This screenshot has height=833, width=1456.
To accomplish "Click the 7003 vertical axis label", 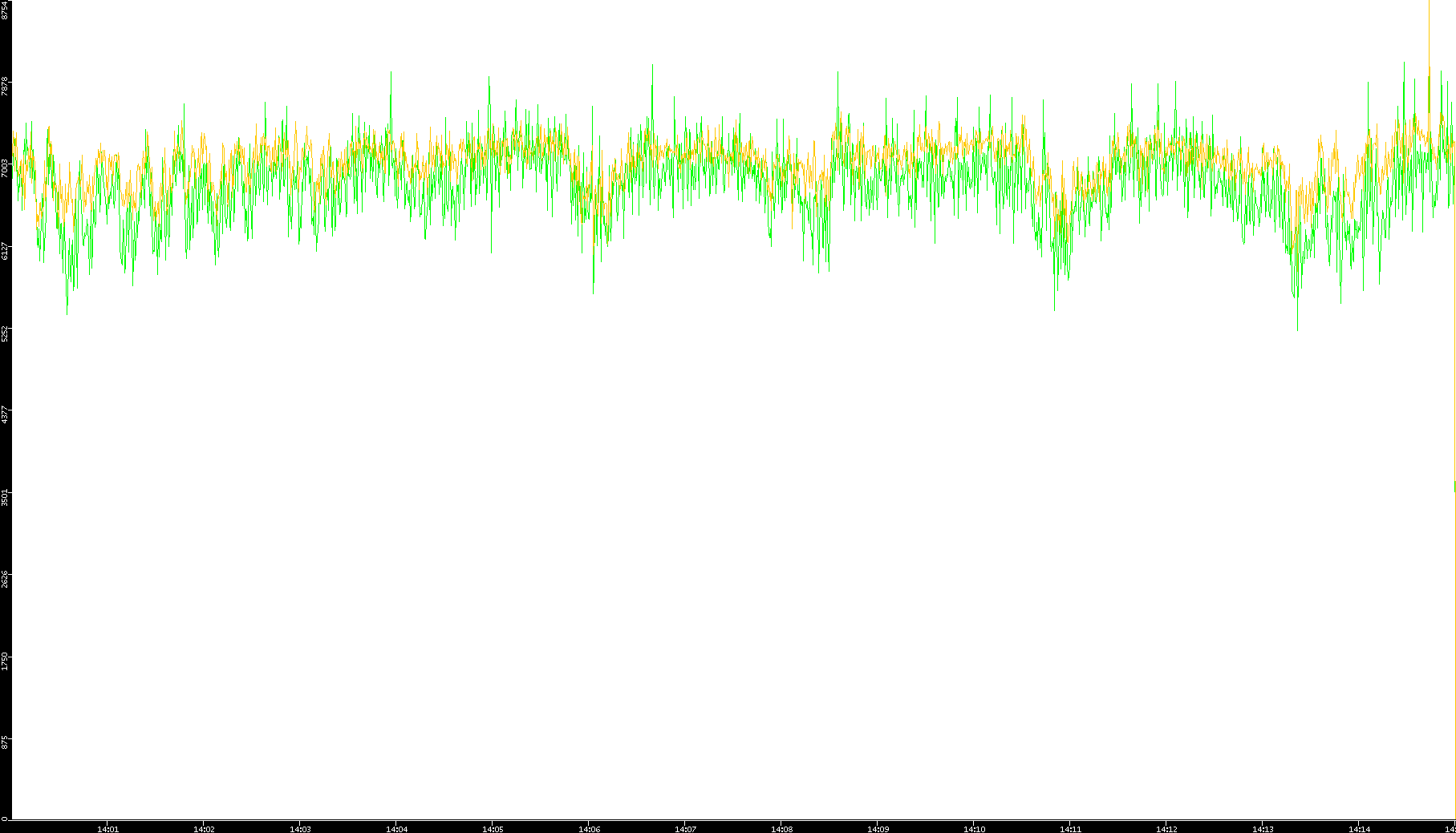I will pyautogui.click(x=5, y=168).
